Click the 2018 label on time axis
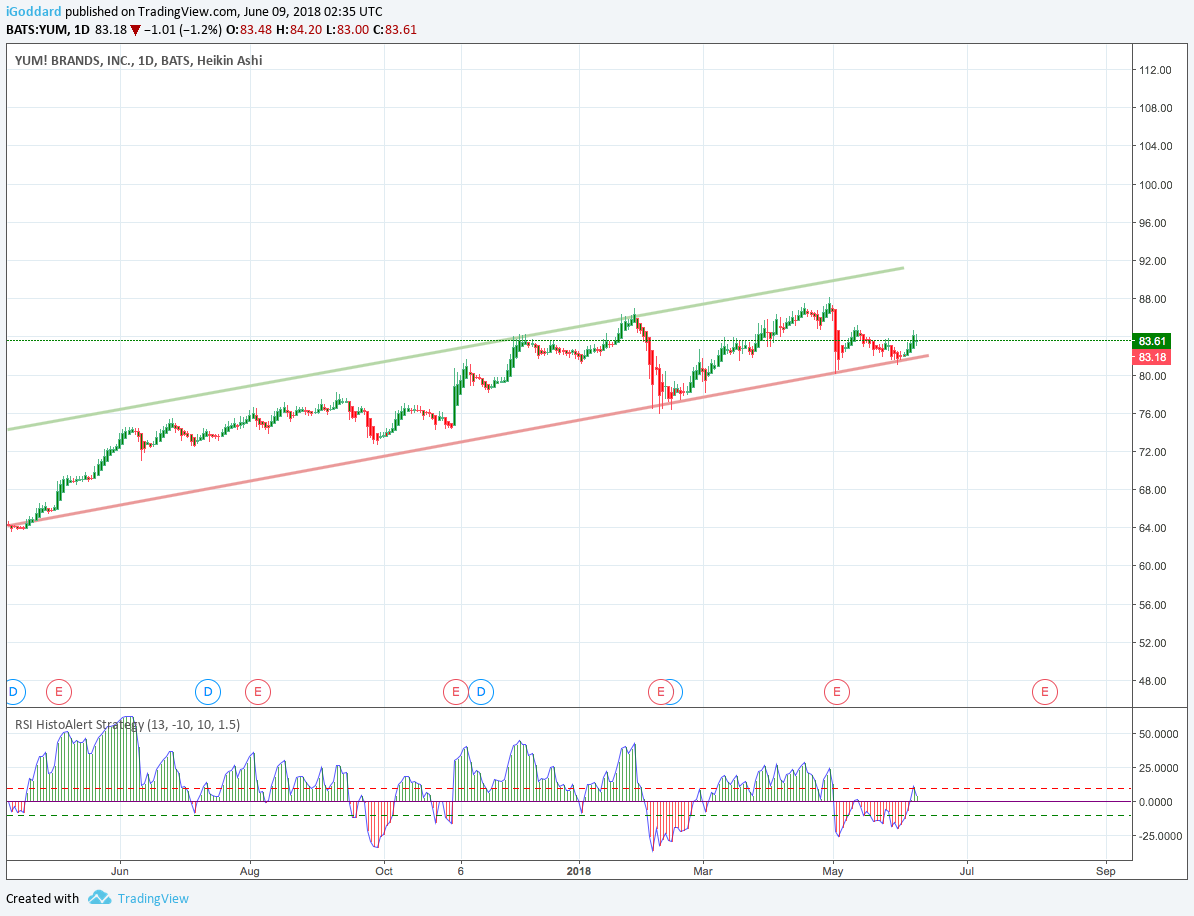The height and width of the screenshot is (916, 1194). [x=579, y=871]
